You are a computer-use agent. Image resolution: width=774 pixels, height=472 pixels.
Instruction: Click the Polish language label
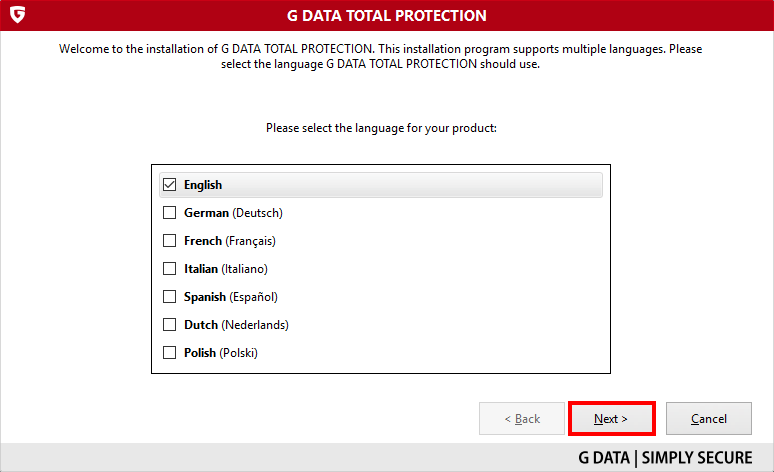(x=221, y=353)
